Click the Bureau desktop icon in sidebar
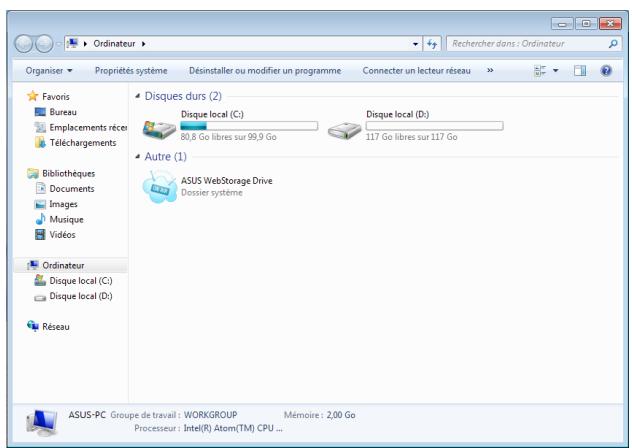632x448 pixels. (40, 112)
